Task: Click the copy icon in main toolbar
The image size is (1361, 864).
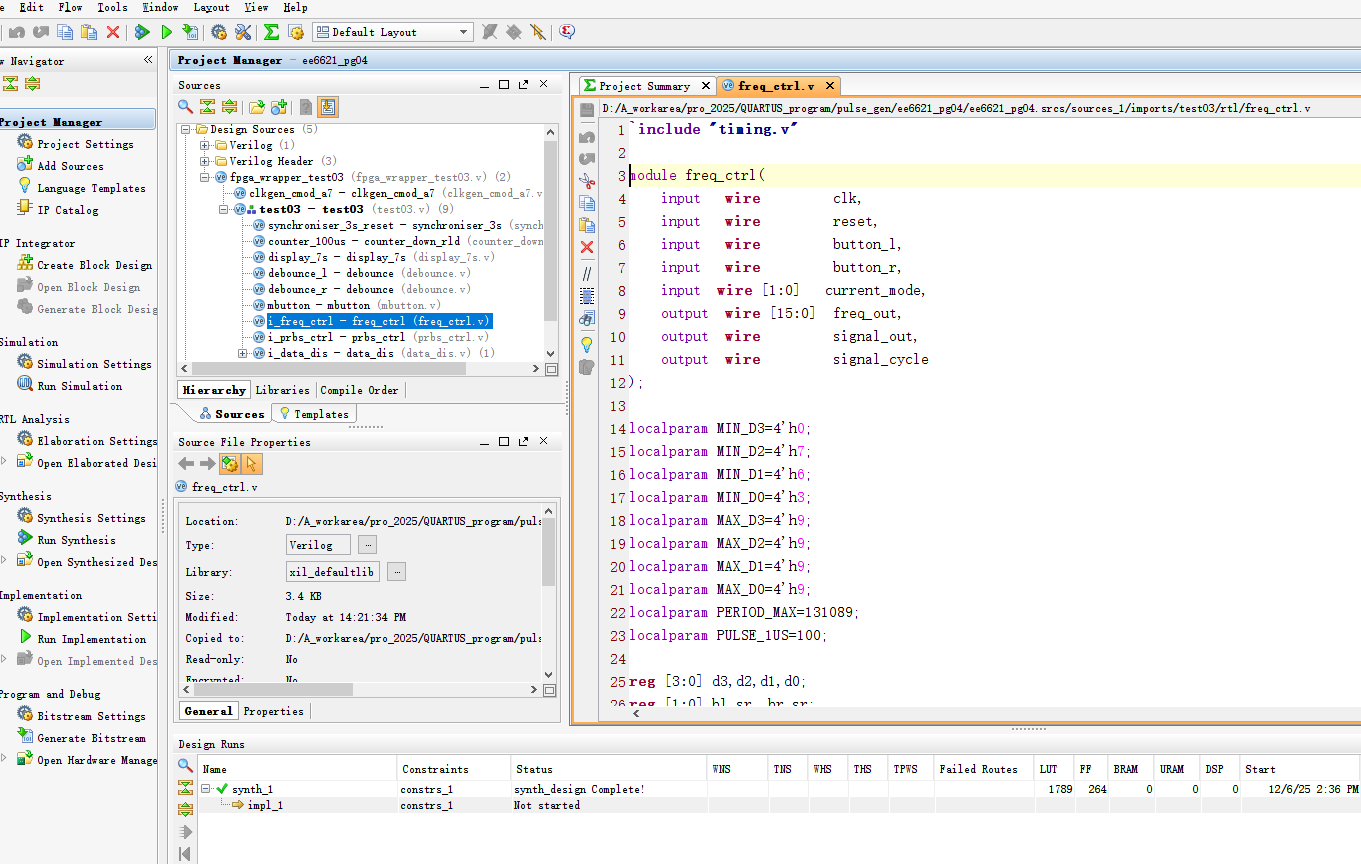Action: (65, 32)
